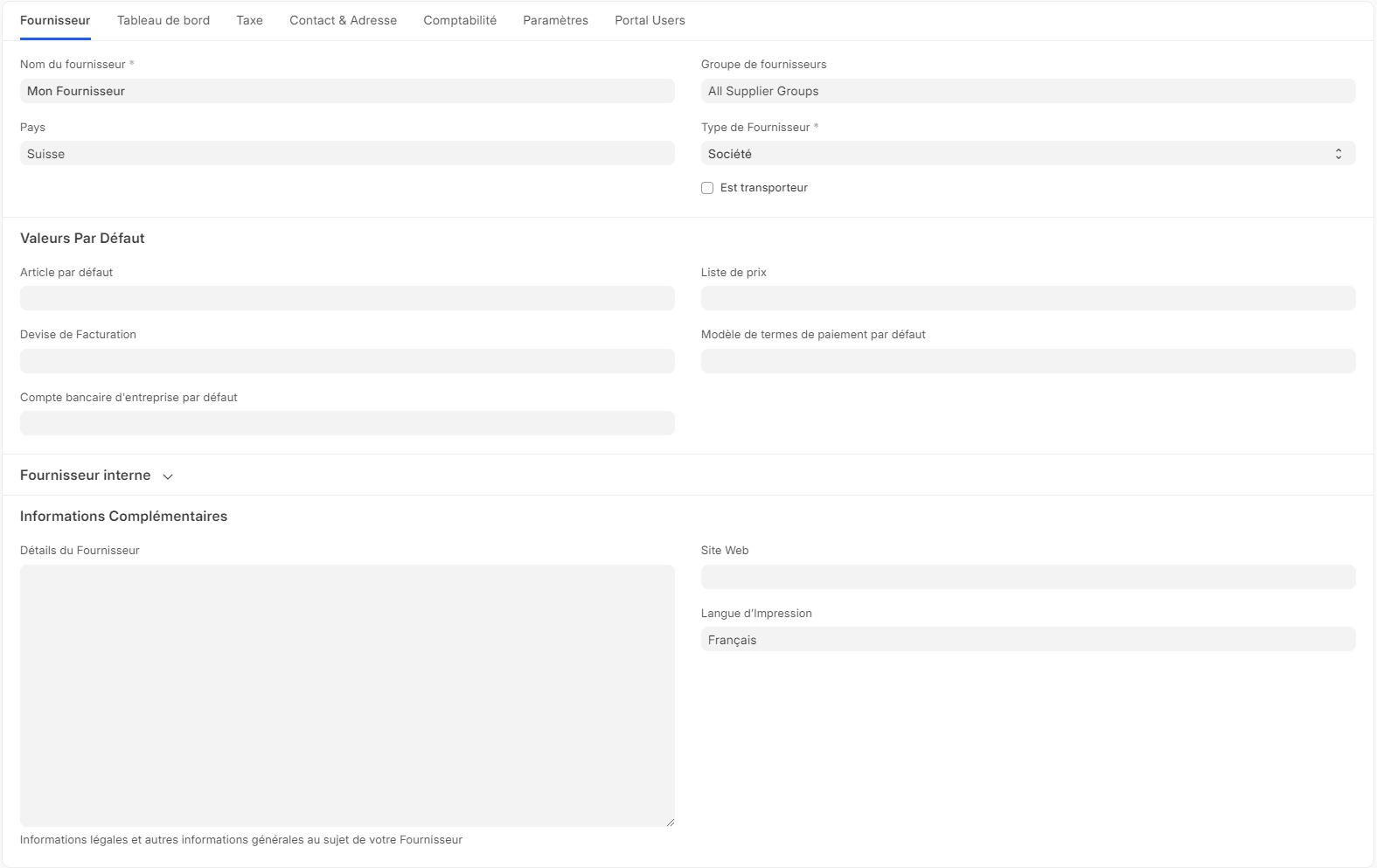Image resolution: width=1377 pixels, height=868 pixels.
Task: Click the Détails du Fournisseur text area
Action: click(347, 695)
